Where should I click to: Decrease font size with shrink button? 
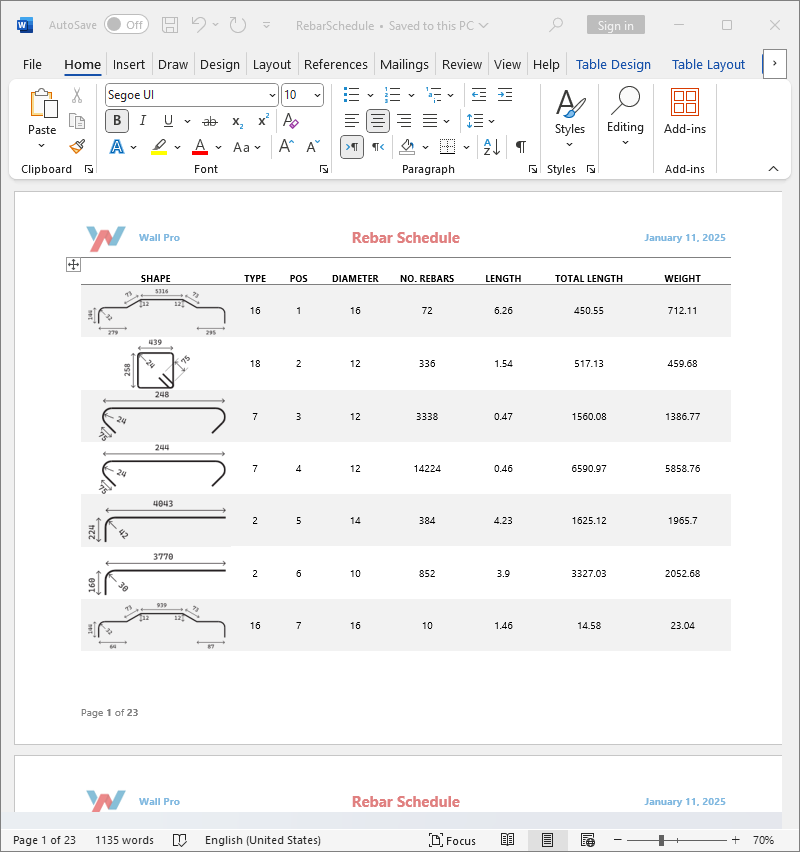[313, 147]
